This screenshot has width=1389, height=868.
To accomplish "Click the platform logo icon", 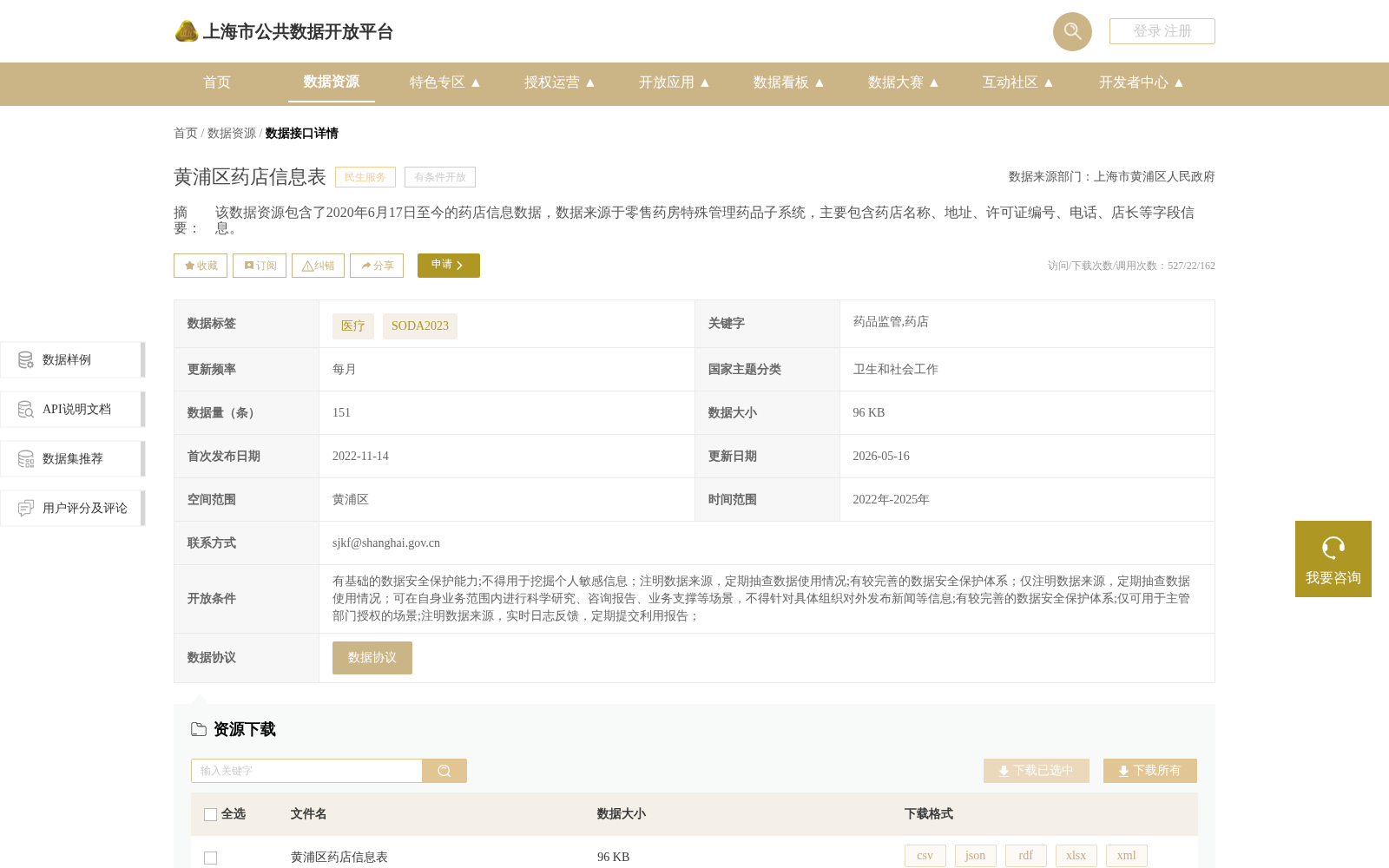I will (187, 31).
